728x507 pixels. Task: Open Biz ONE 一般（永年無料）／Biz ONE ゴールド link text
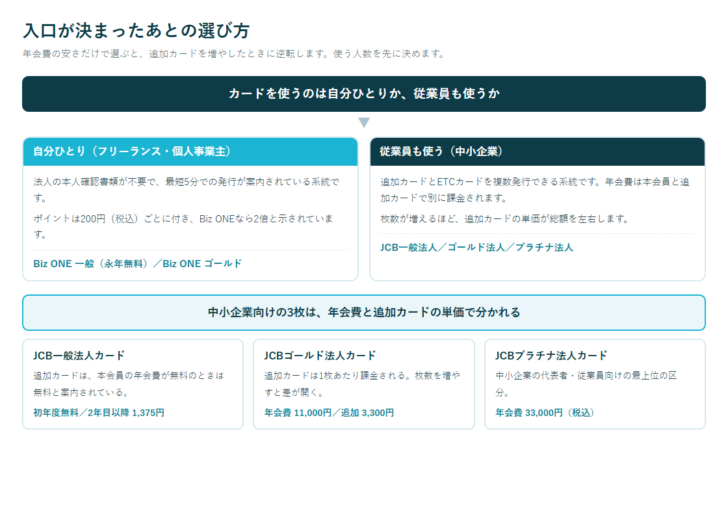tap(137, 264)
